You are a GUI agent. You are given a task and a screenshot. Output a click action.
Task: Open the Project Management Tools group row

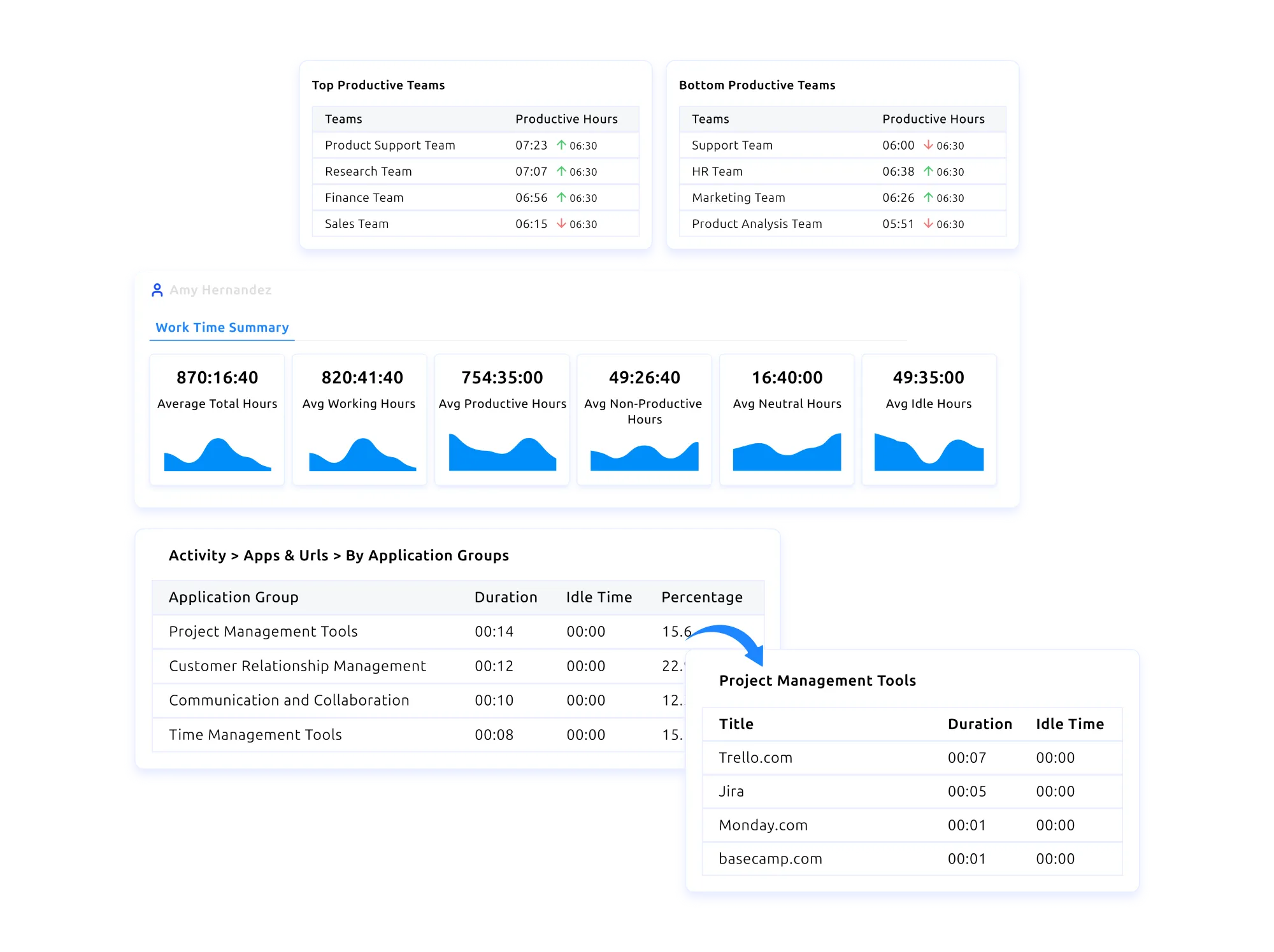263,632
